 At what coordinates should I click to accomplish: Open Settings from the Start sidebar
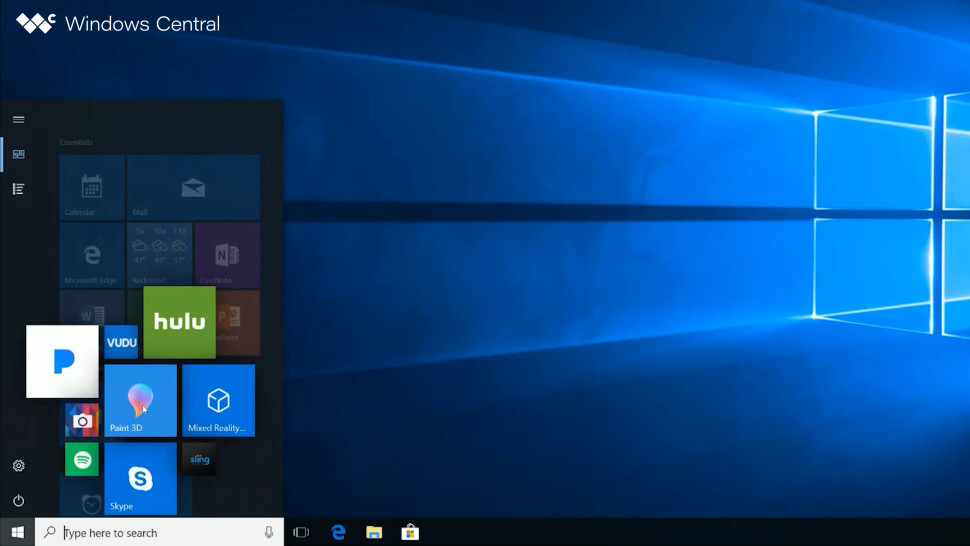point(19,466)
